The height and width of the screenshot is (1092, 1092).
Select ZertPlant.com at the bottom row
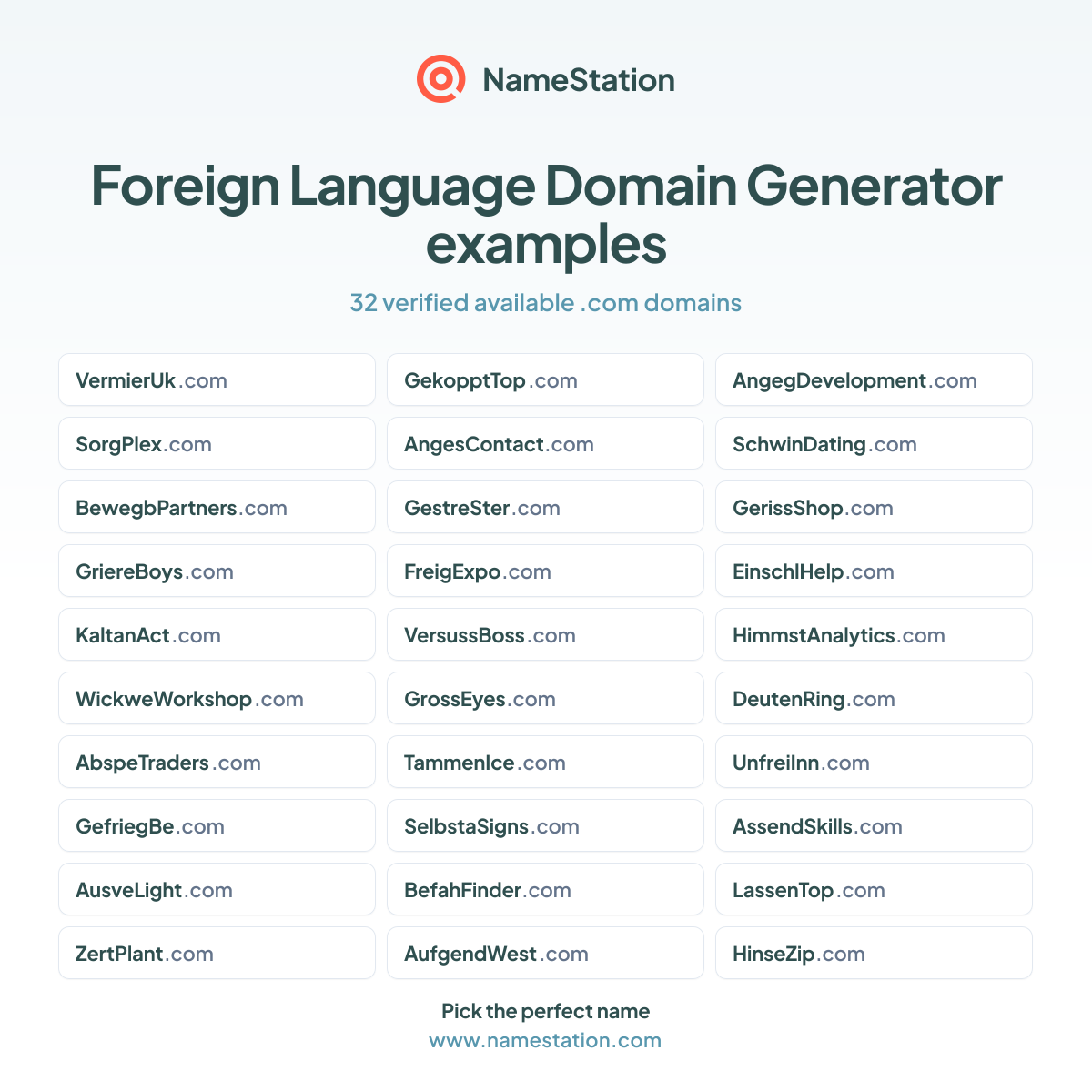click(217, 953)
